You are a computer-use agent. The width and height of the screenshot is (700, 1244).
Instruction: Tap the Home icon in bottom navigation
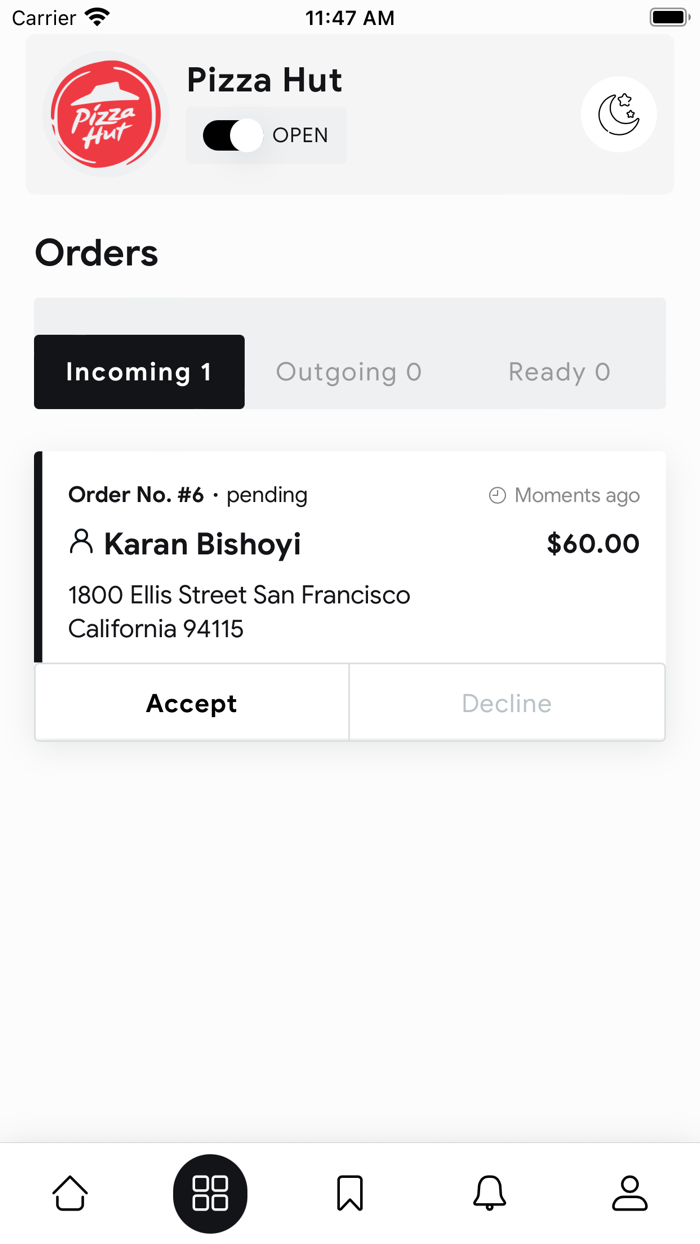[70, 1193]
